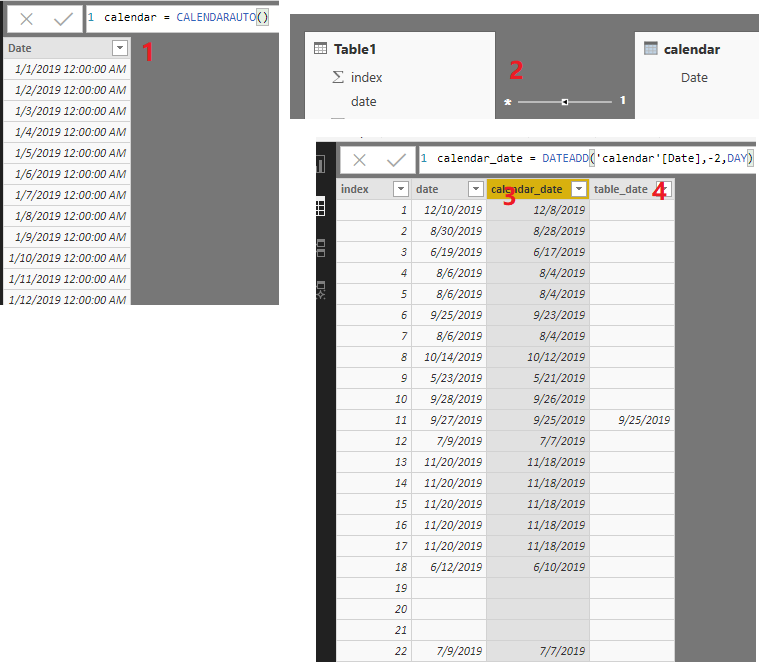Select the 1/1/2019 12:00:00 AM row

67,69
